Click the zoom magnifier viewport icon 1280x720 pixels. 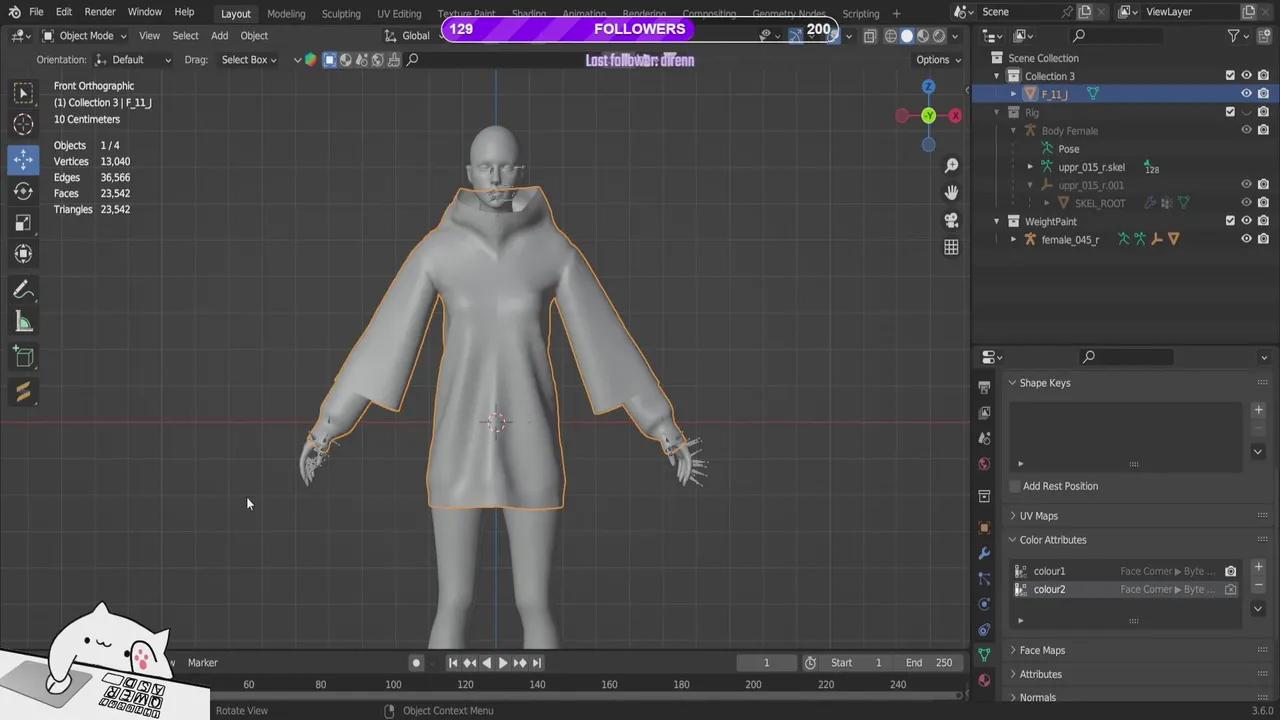click(951, 166)
